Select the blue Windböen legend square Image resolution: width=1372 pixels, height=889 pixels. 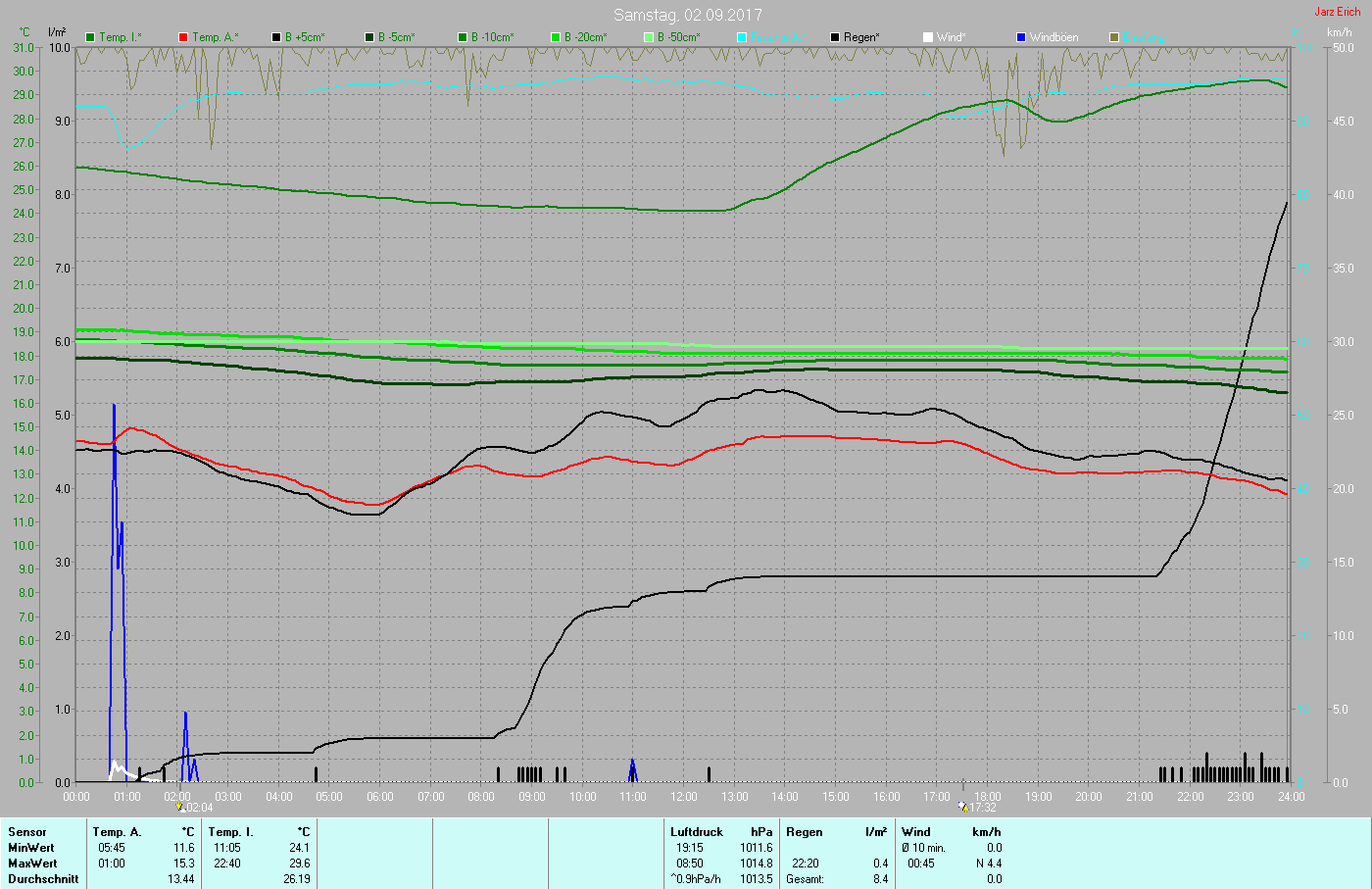pyautogui.click(x=1021, y=37)
